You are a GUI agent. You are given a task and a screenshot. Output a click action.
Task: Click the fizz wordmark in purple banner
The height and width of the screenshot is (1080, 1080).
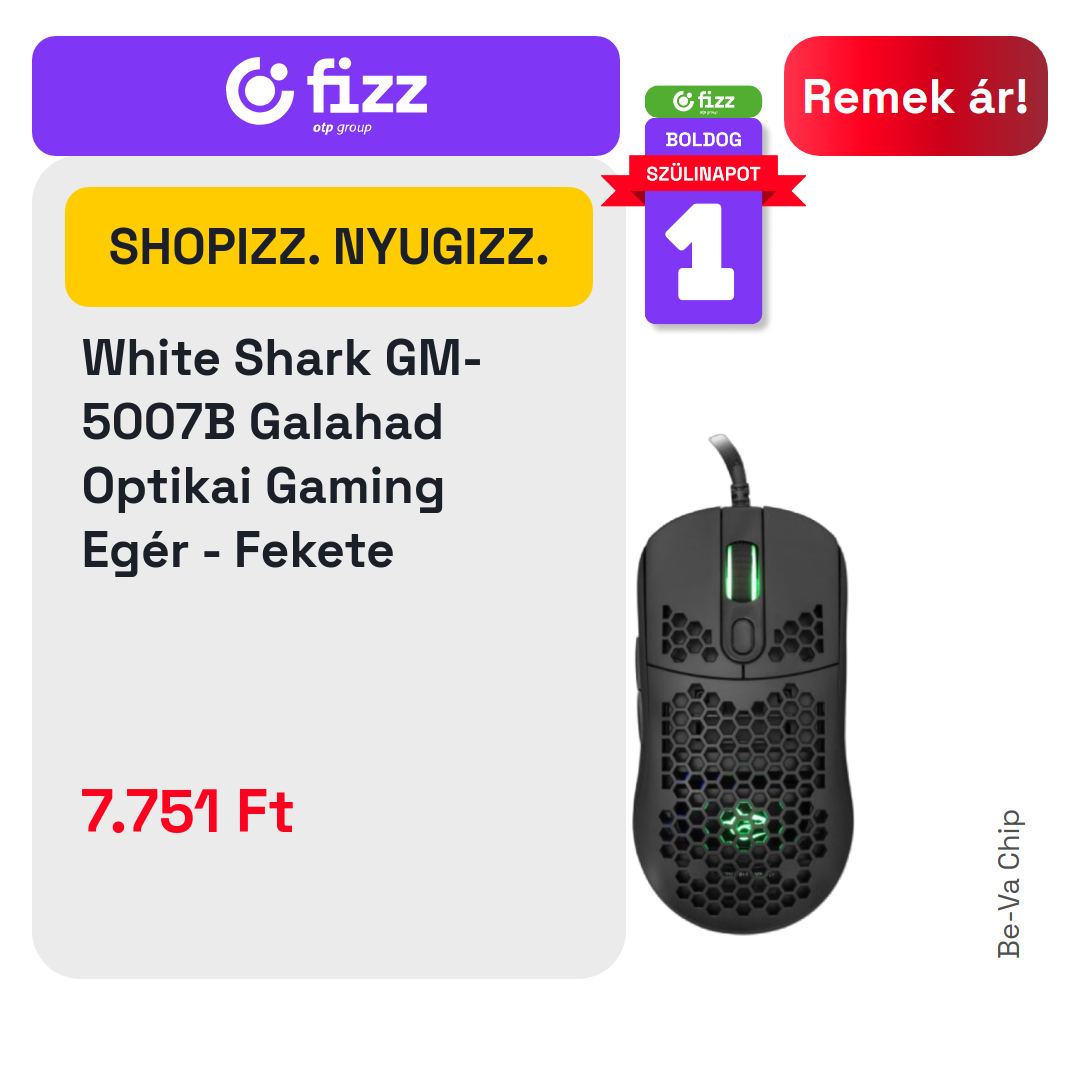[367, 86]
